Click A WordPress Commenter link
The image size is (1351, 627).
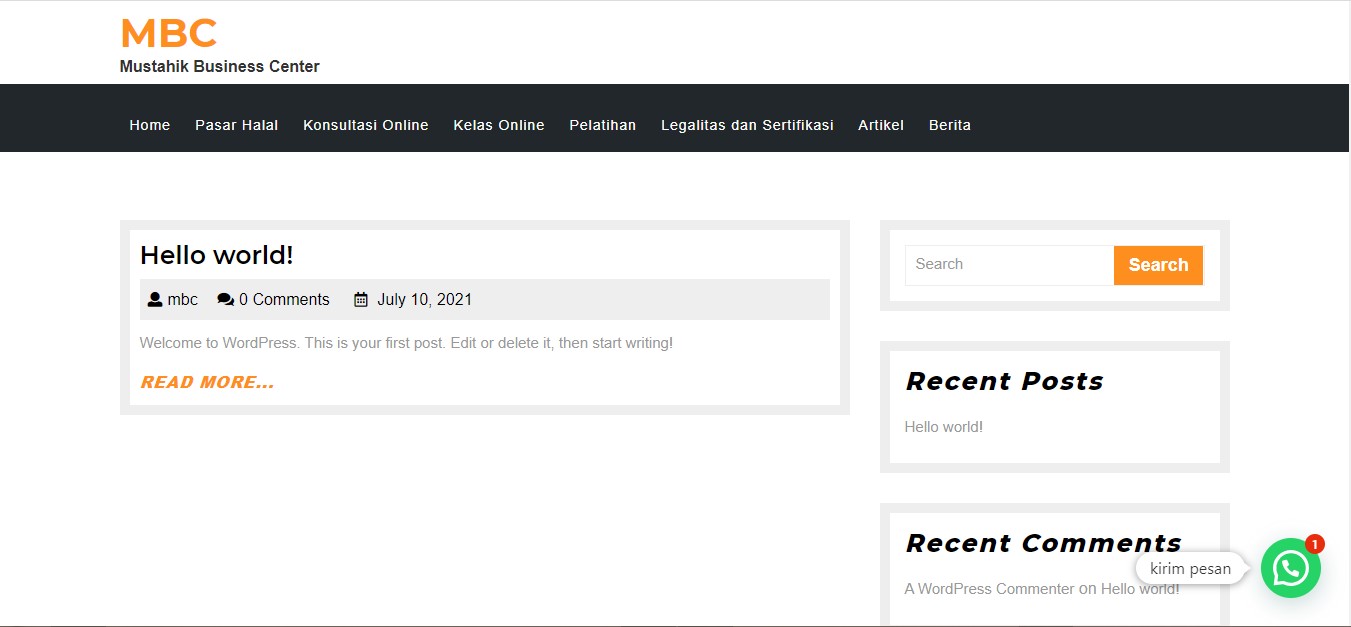[989, 589]
